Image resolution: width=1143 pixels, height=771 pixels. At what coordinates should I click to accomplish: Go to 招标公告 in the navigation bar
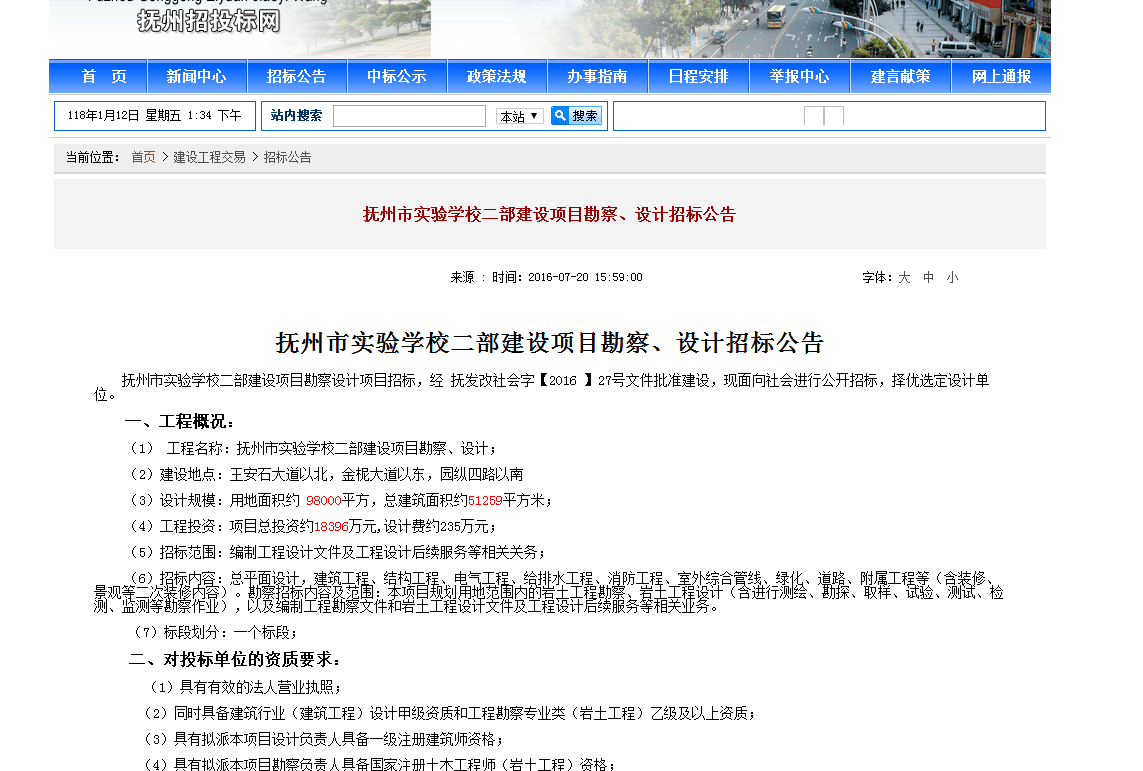point(297,77)
